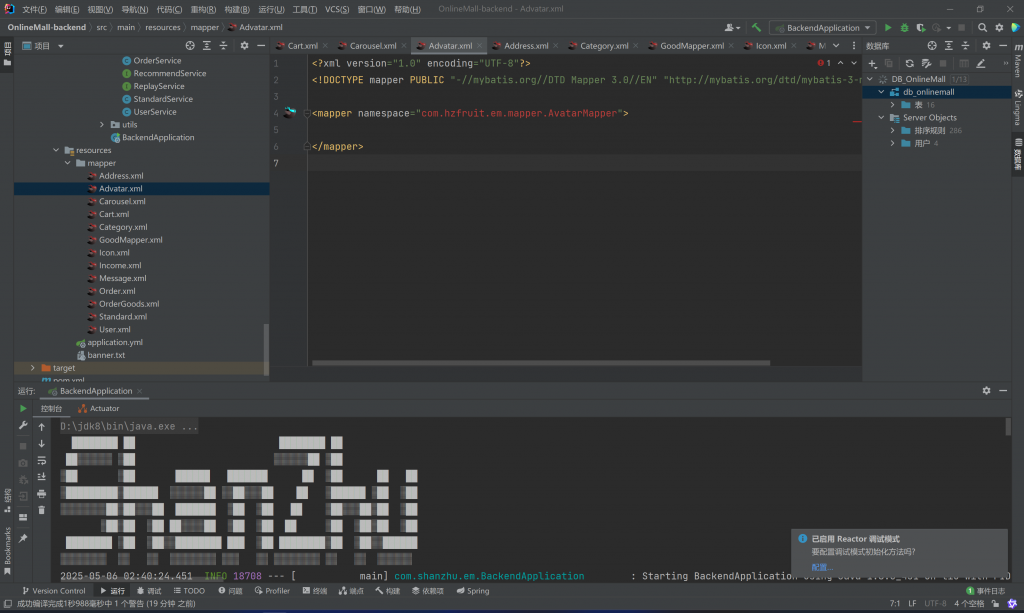Open the VCS menu in the menu bar
Screen dimensions: 1024x613
pyautogui.click(x=337, y=9)
